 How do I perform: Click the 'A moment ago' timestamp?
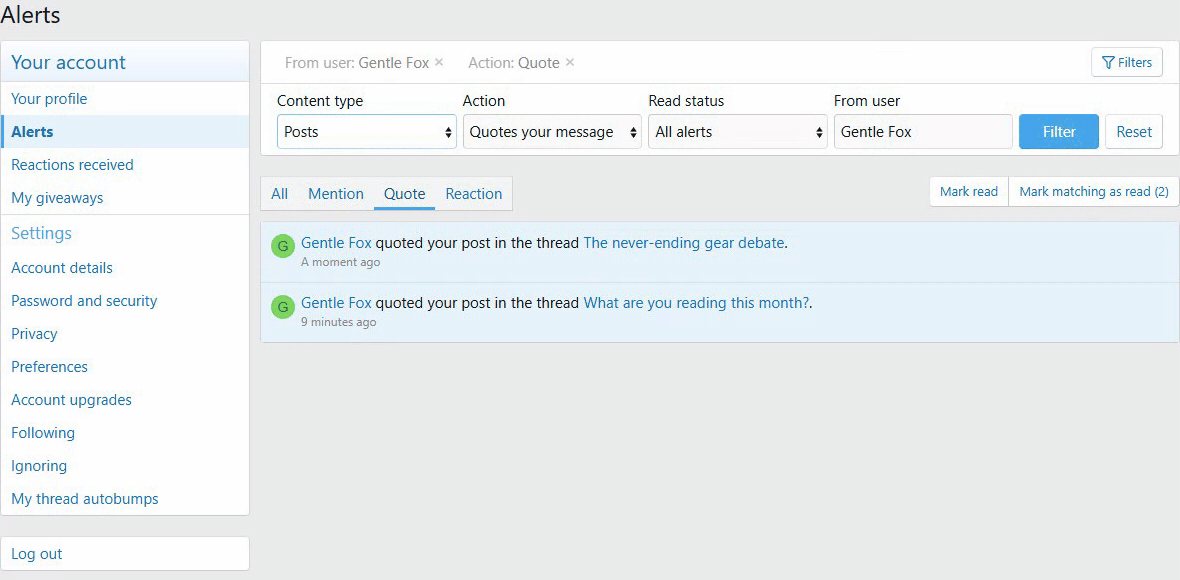pos(340,262)
